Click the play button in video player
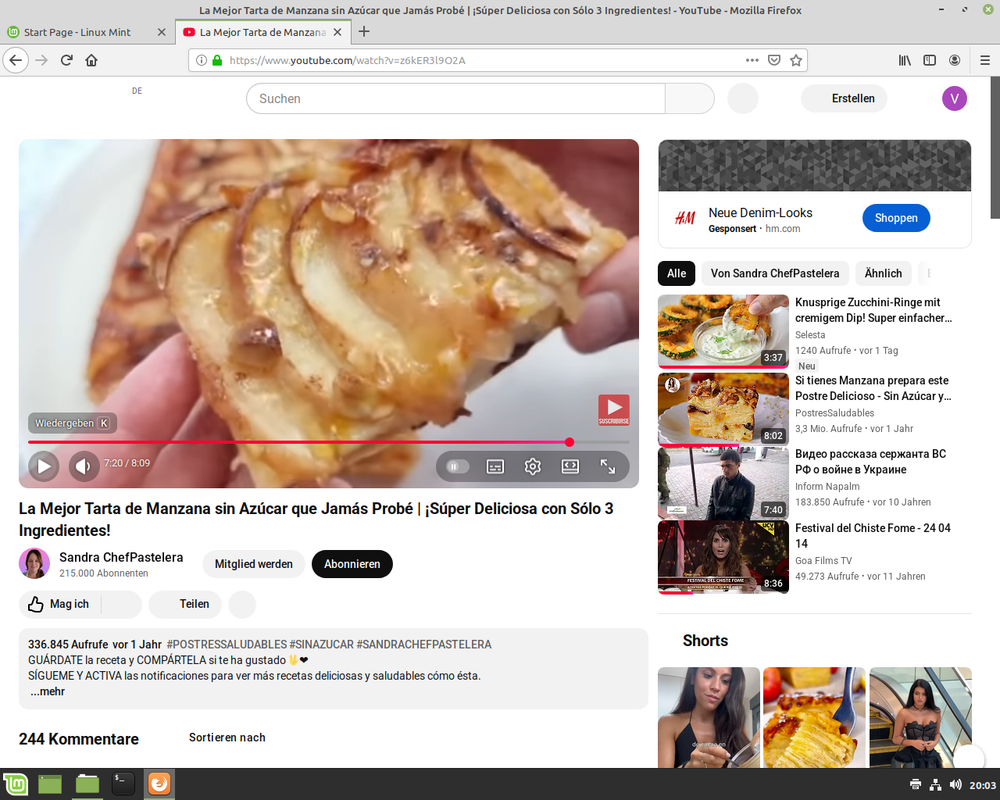Image resolution: width=1000 pixels, height=800 pixels. click(43, 466)
